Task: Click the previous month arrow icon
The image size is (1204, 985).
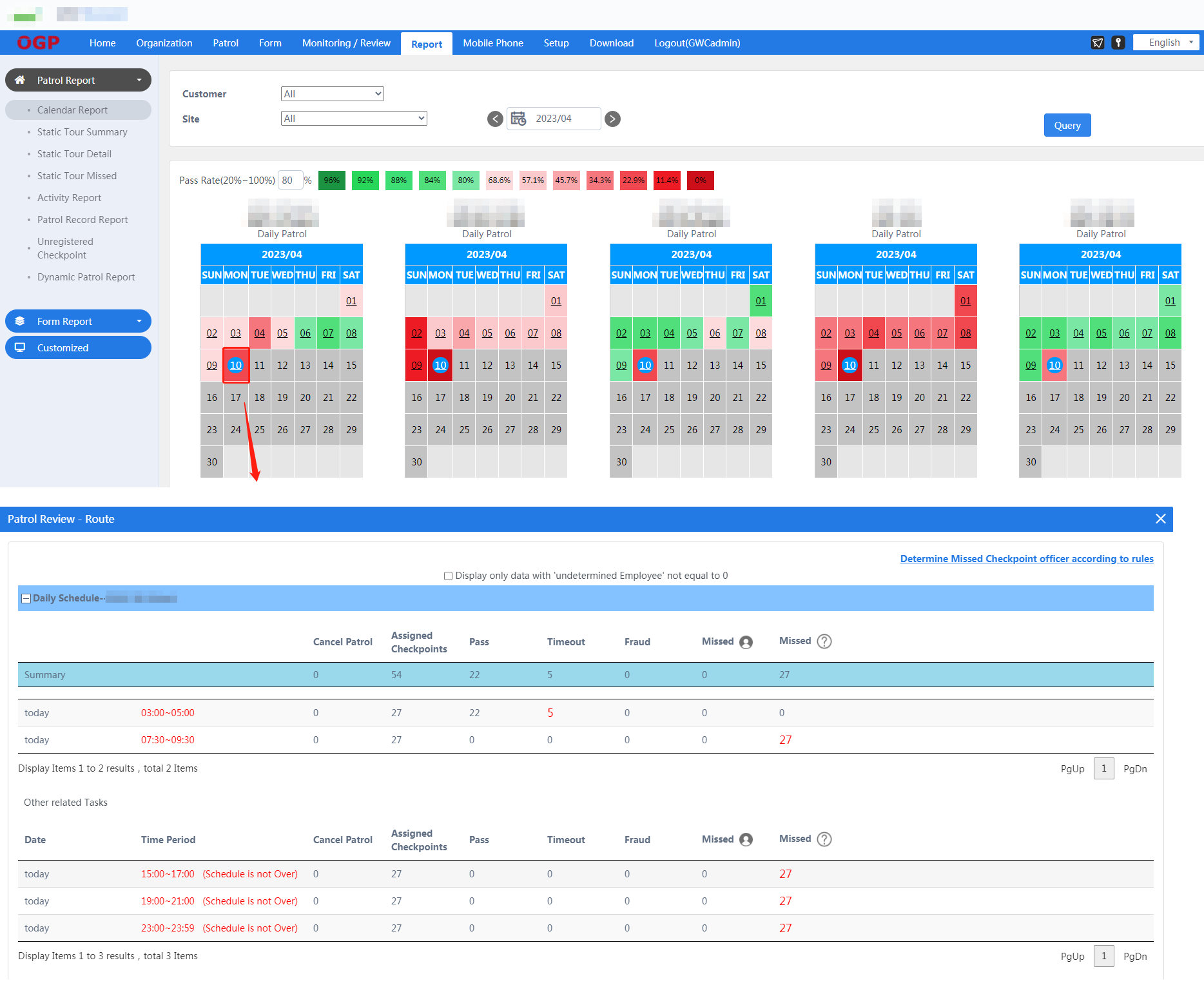Action: (x=495, y=119)
